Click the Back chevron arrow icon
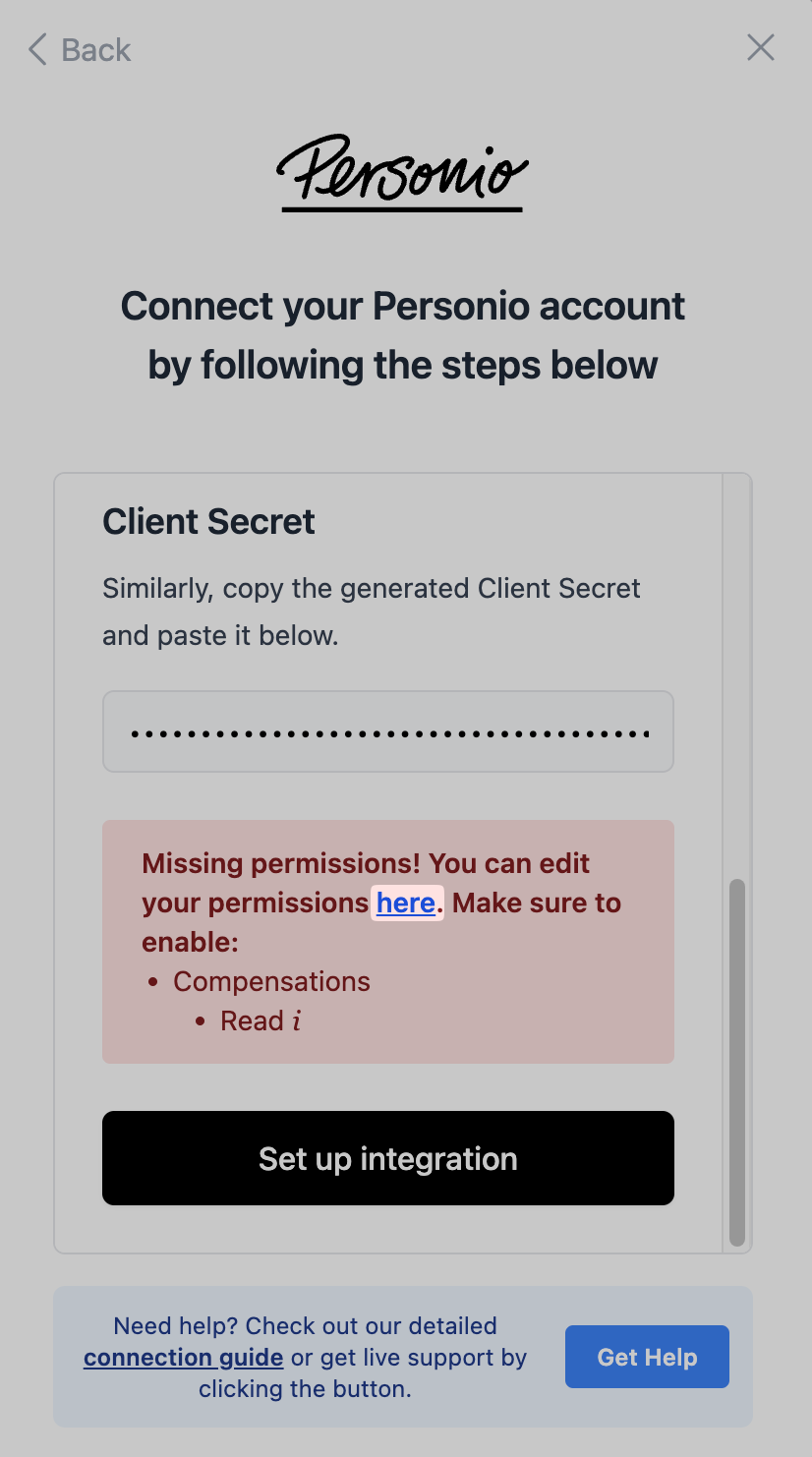Viewport: 812px width, 1457px height. click(37, 49)
